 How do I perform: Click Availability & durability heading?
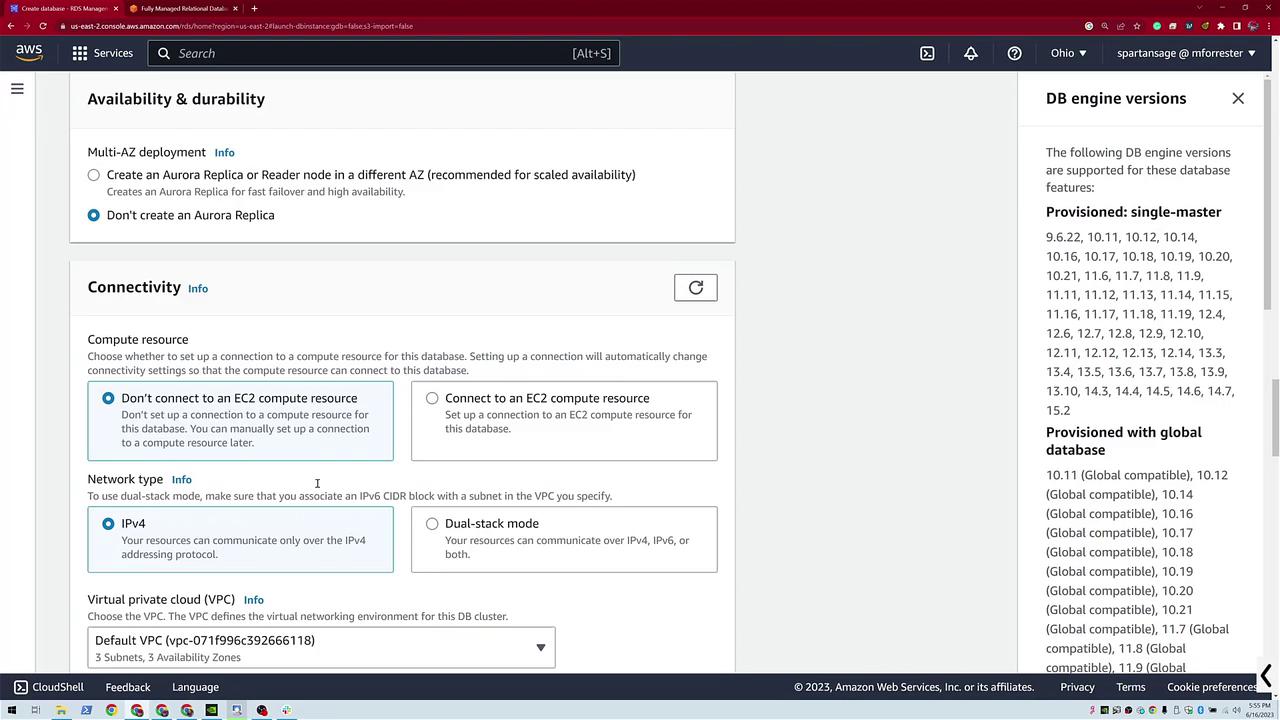(176, 99)
